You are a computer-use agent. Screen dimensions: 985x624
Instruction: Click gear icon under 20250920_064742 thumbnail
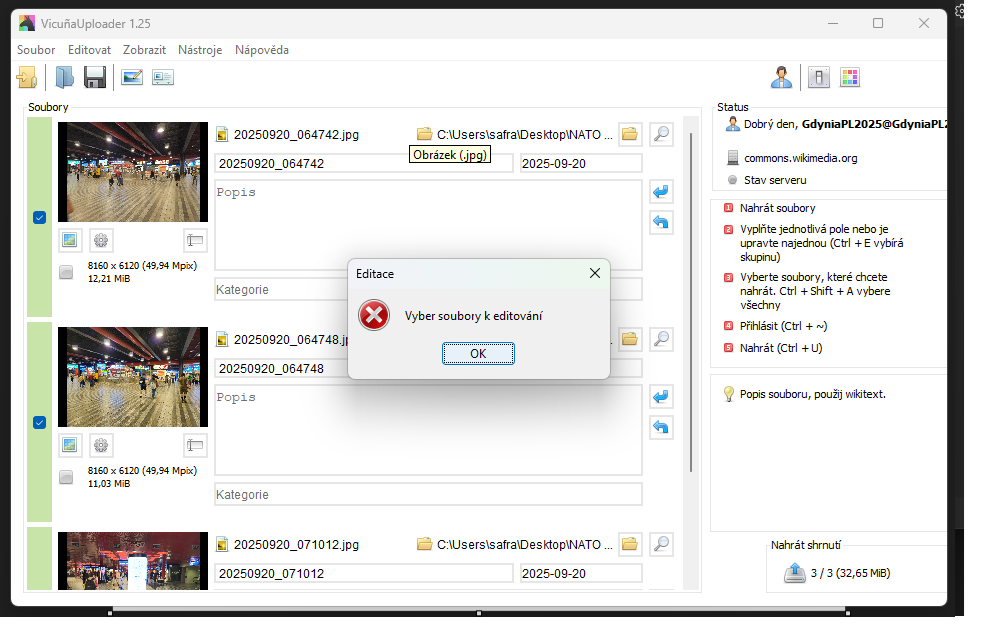101,239
